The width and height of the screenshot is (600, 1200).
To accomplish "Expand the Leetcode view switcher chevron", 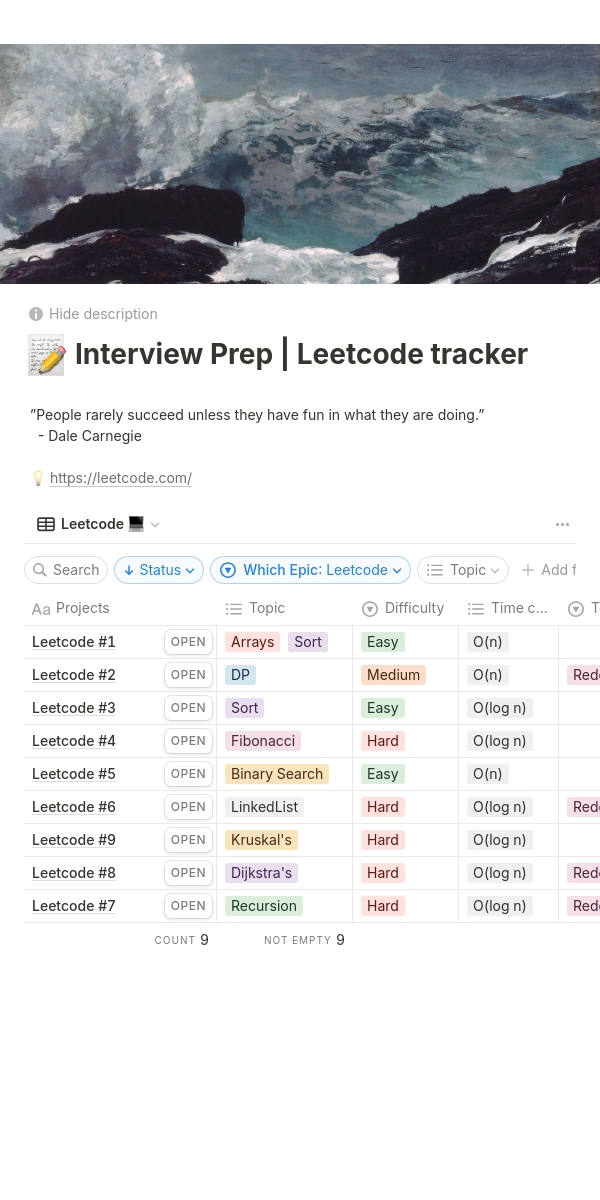I will click(155, 524).
